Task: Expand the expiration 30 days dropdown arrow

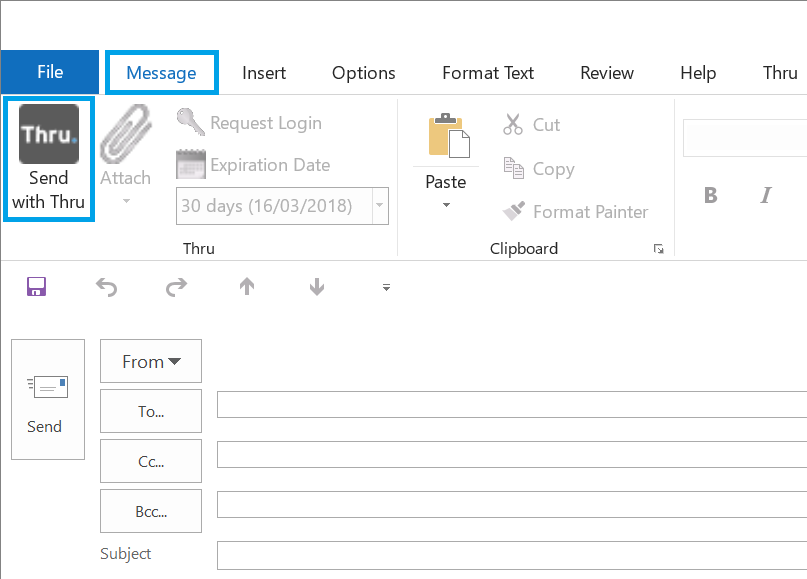Action: (380, 205)
